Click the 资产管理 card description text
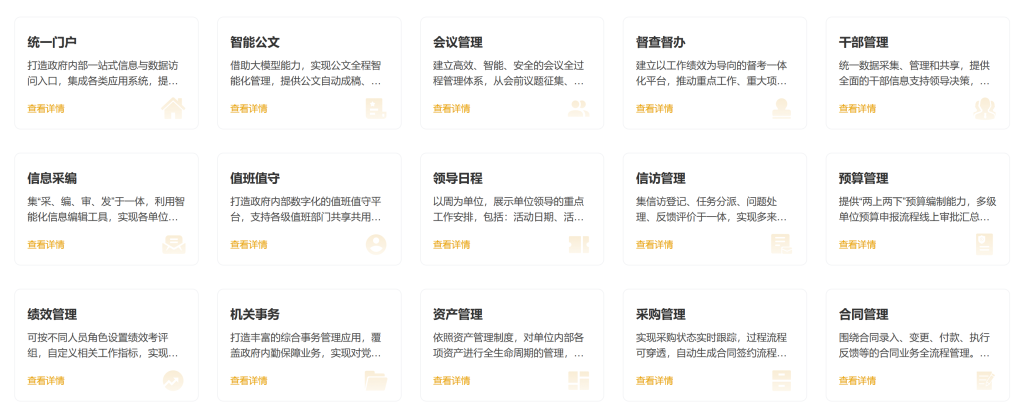Image resolution: width=1024 pixels, height=412 pixels. tap(508, 344)
